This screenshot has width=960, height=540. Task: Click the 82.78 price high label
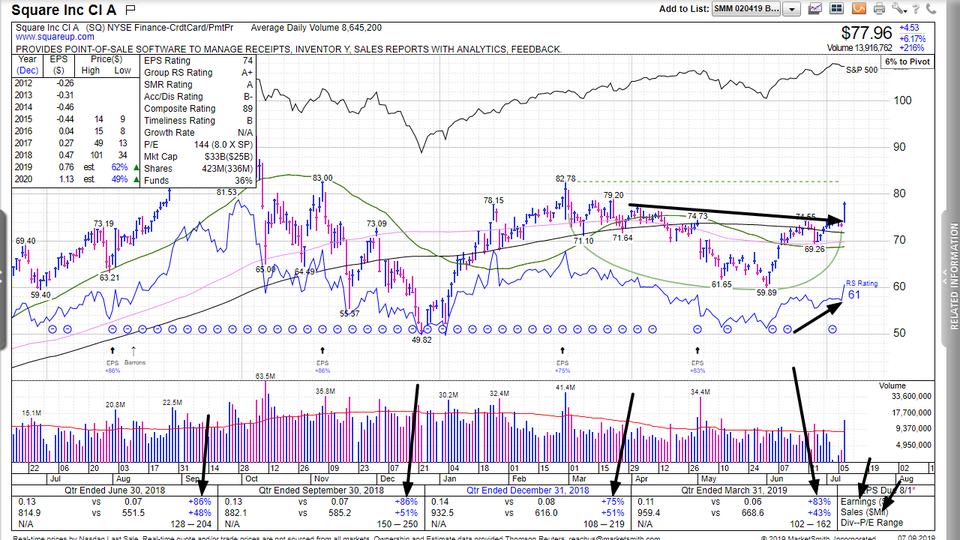(566, 179)
